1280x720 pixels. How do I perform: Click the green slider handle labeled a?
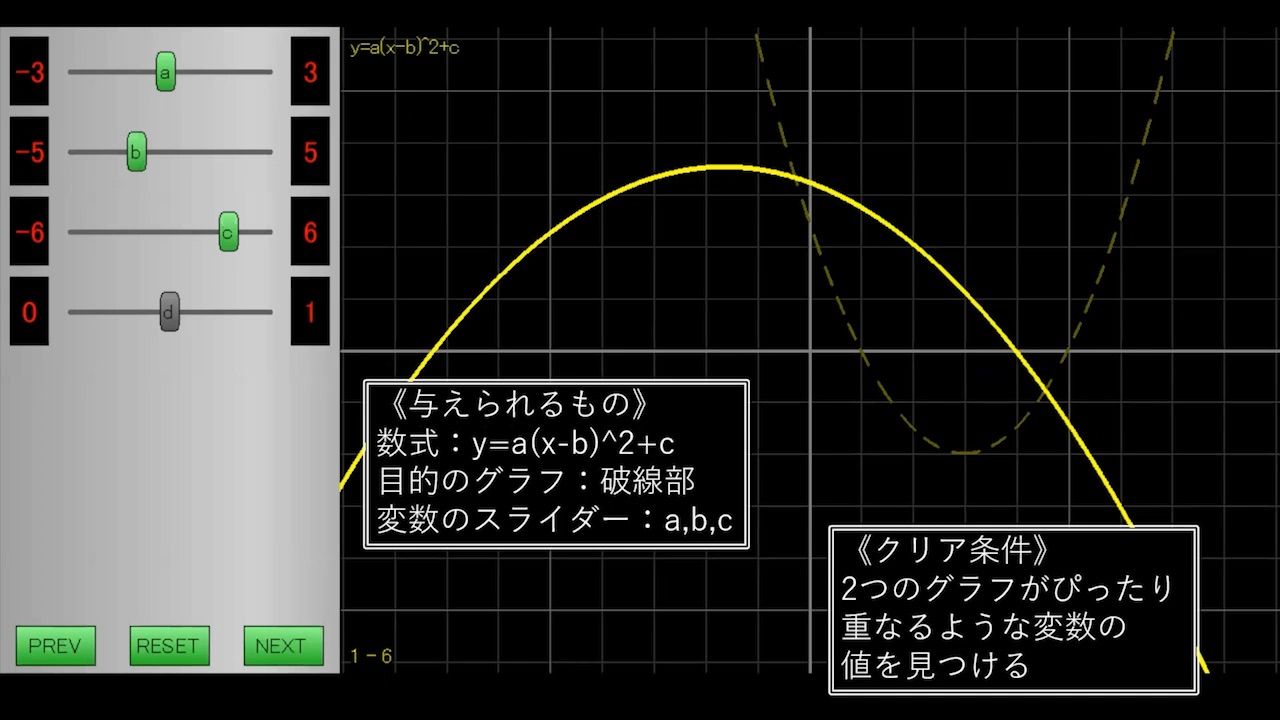[x=166, y=72]
